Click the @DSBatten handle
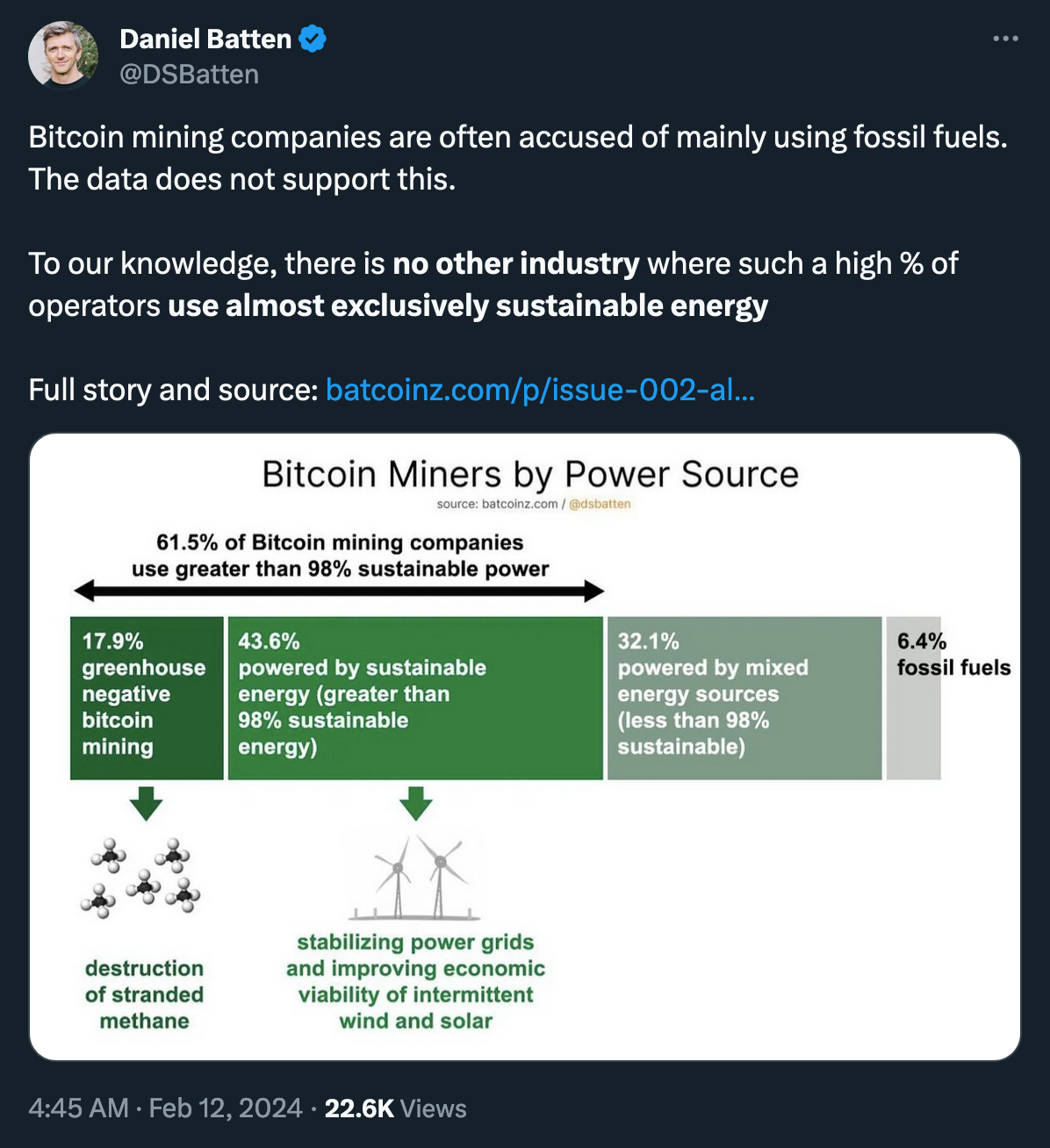Viewport: 1050px width, 1148px height. tap(189, 75)
